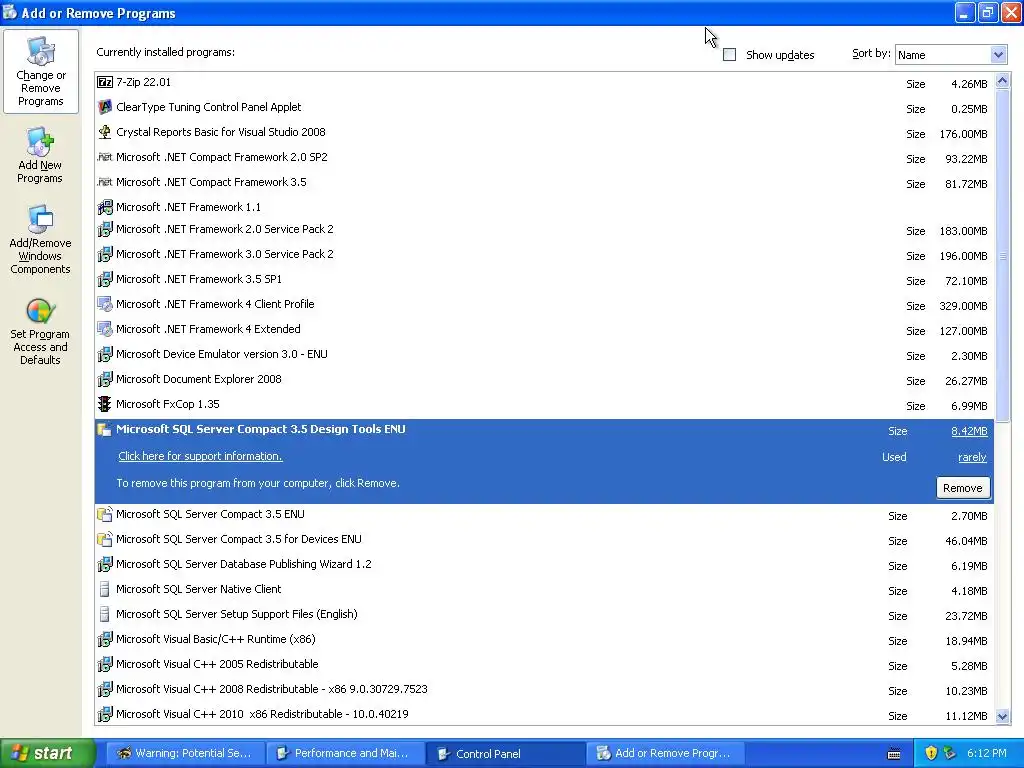This screenshot has height=768, width=1024.
Task: Click the Visual C++ 2008 Redistributable icon
Action: coord(104,689)
